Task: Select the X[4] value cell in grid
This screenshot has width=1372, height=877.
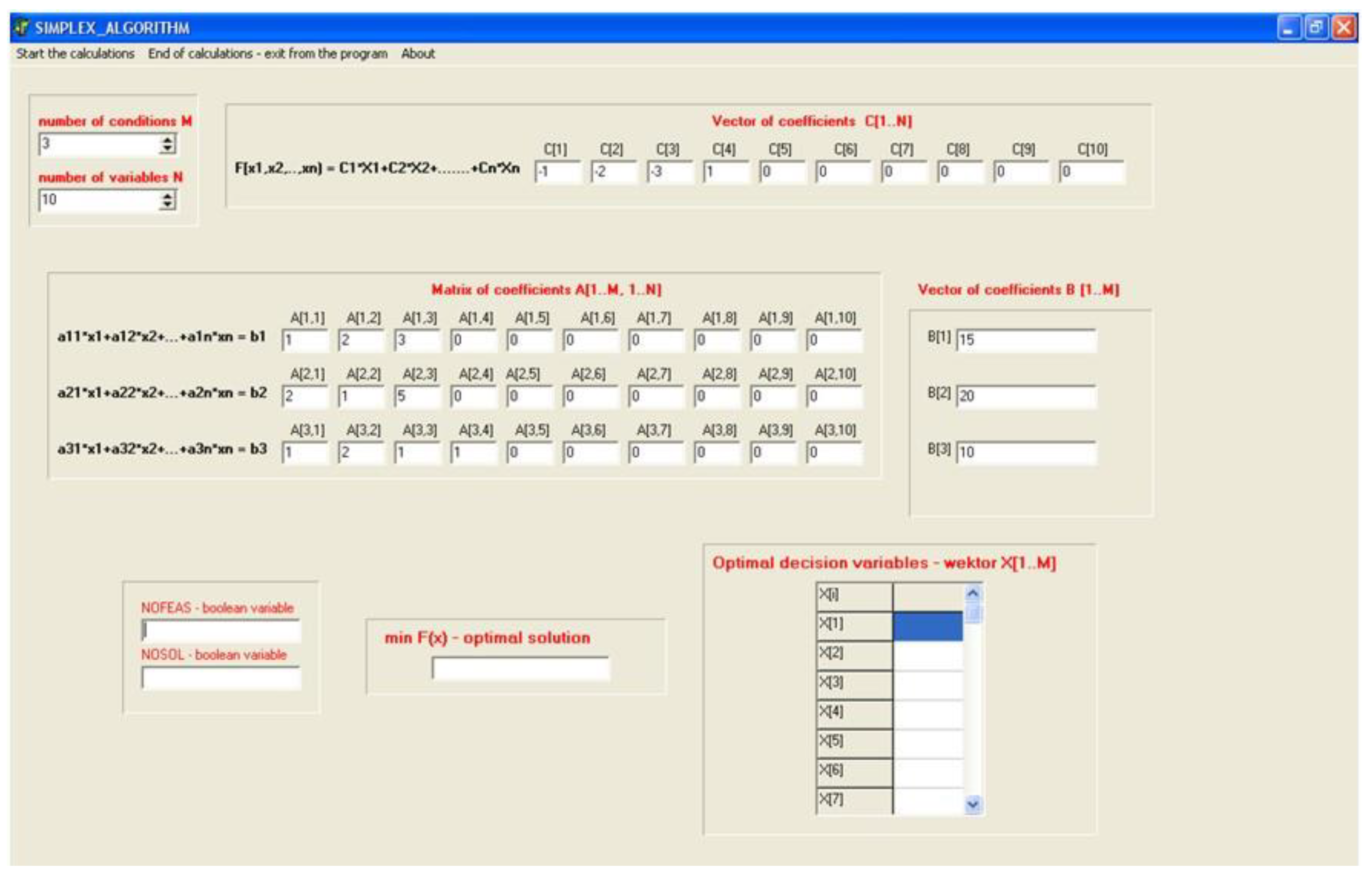Action: (928, 714)
